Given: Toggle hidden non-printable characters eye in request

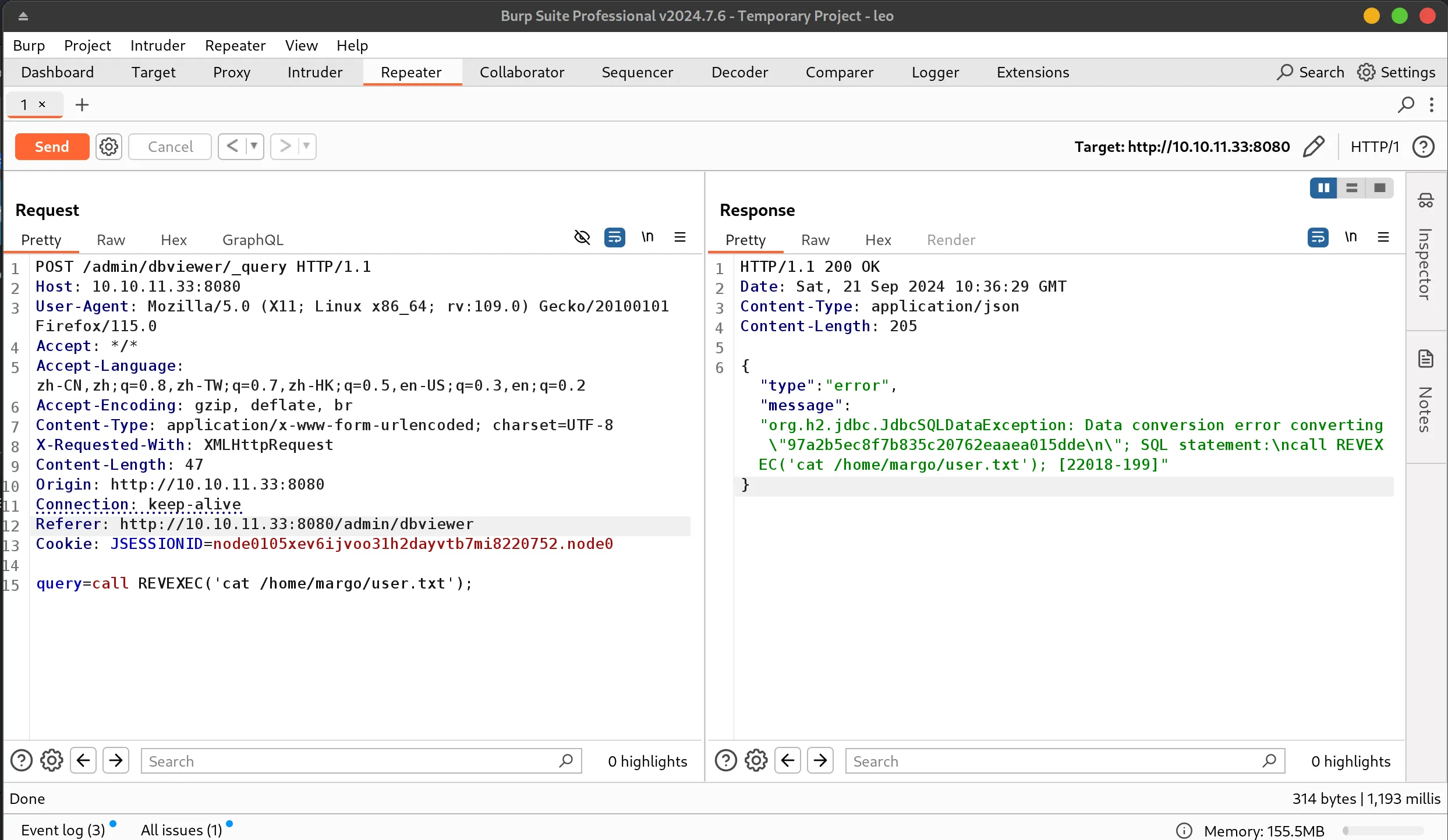Looking at the screenshot, I should coord(582,237).
